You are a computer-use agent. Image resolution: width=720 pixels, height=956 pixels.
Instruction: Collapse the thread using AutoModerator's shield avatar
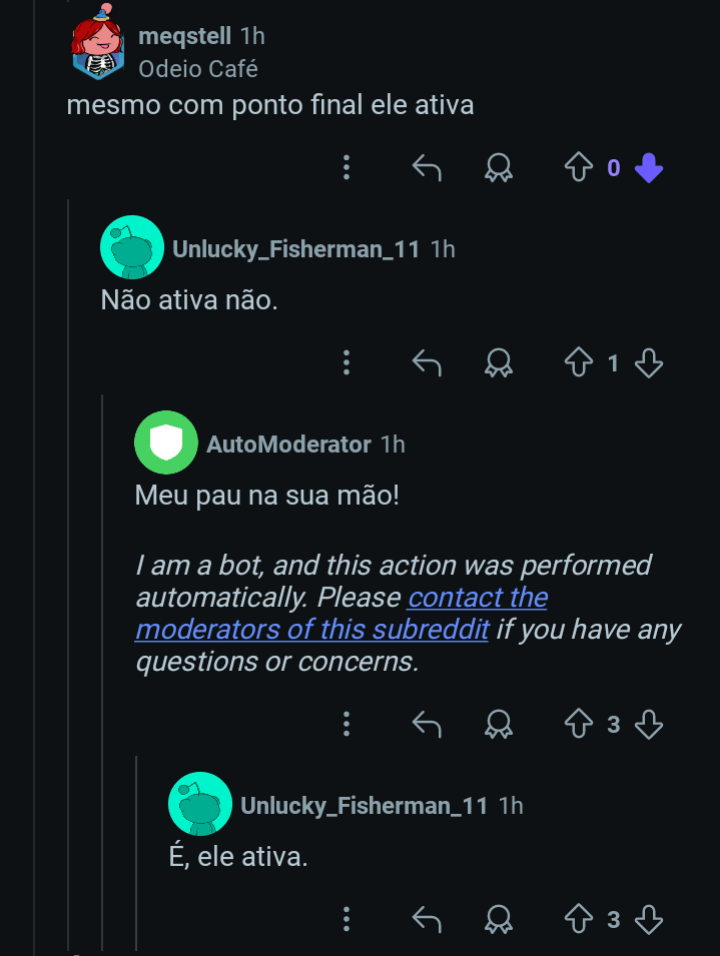click(166, 442)
